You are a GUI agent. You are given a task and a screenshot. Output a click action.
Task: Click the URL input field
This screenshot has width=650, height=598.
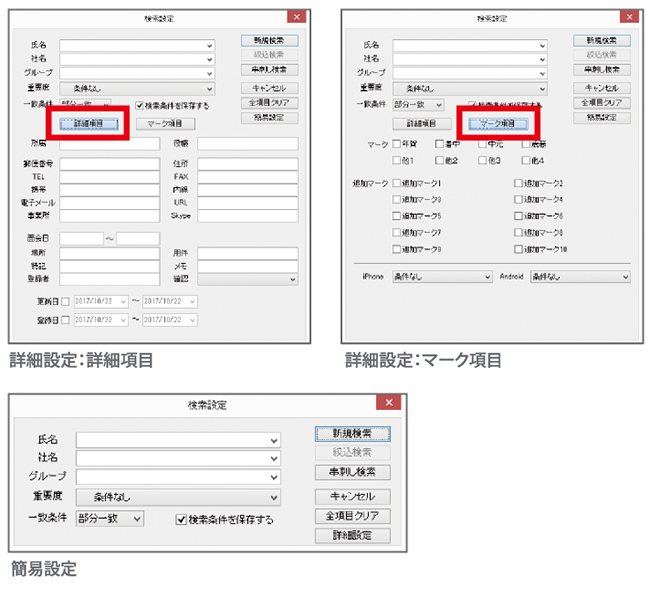(x=247, y=203)
